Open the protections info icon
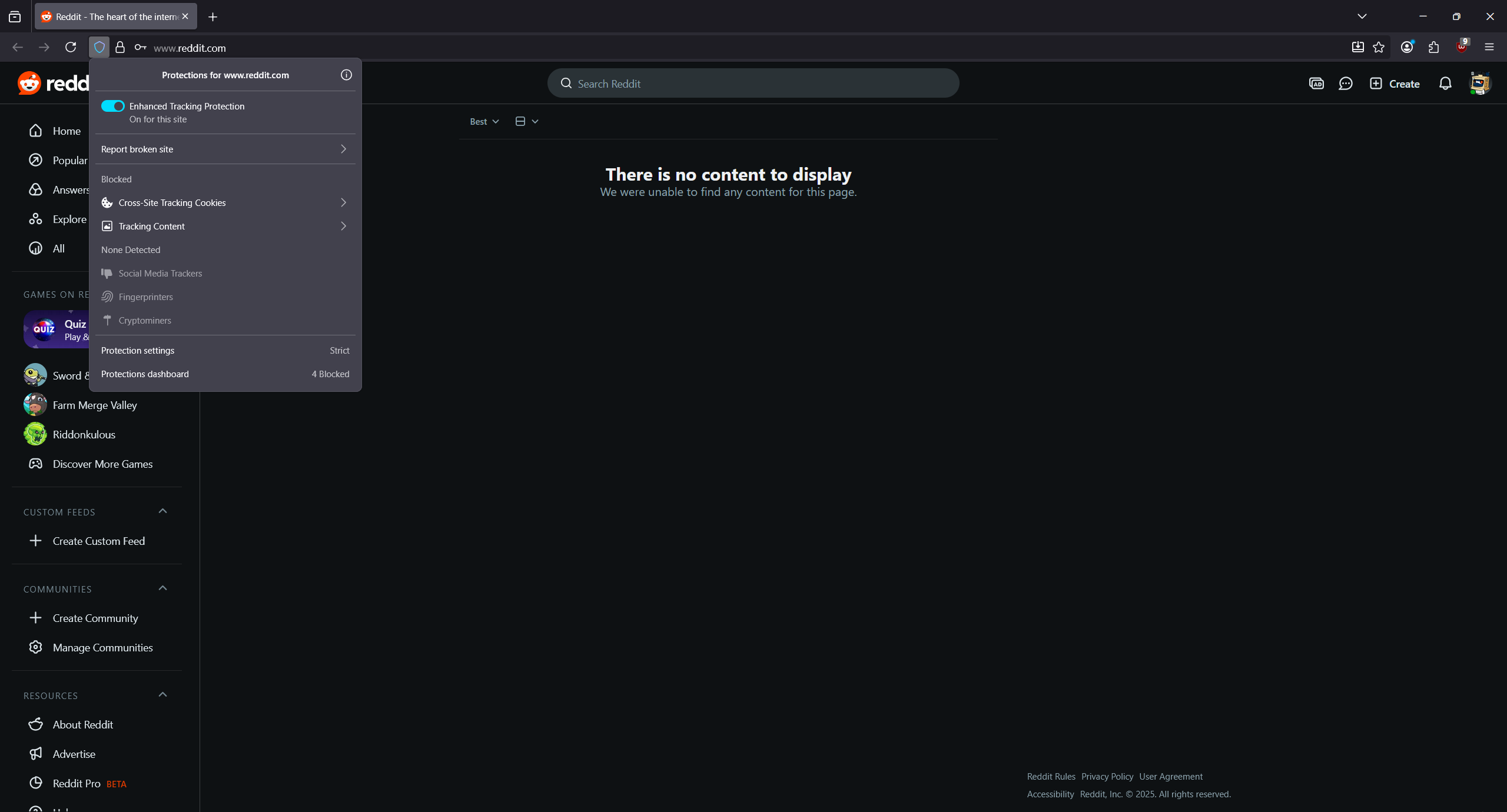 346,75
